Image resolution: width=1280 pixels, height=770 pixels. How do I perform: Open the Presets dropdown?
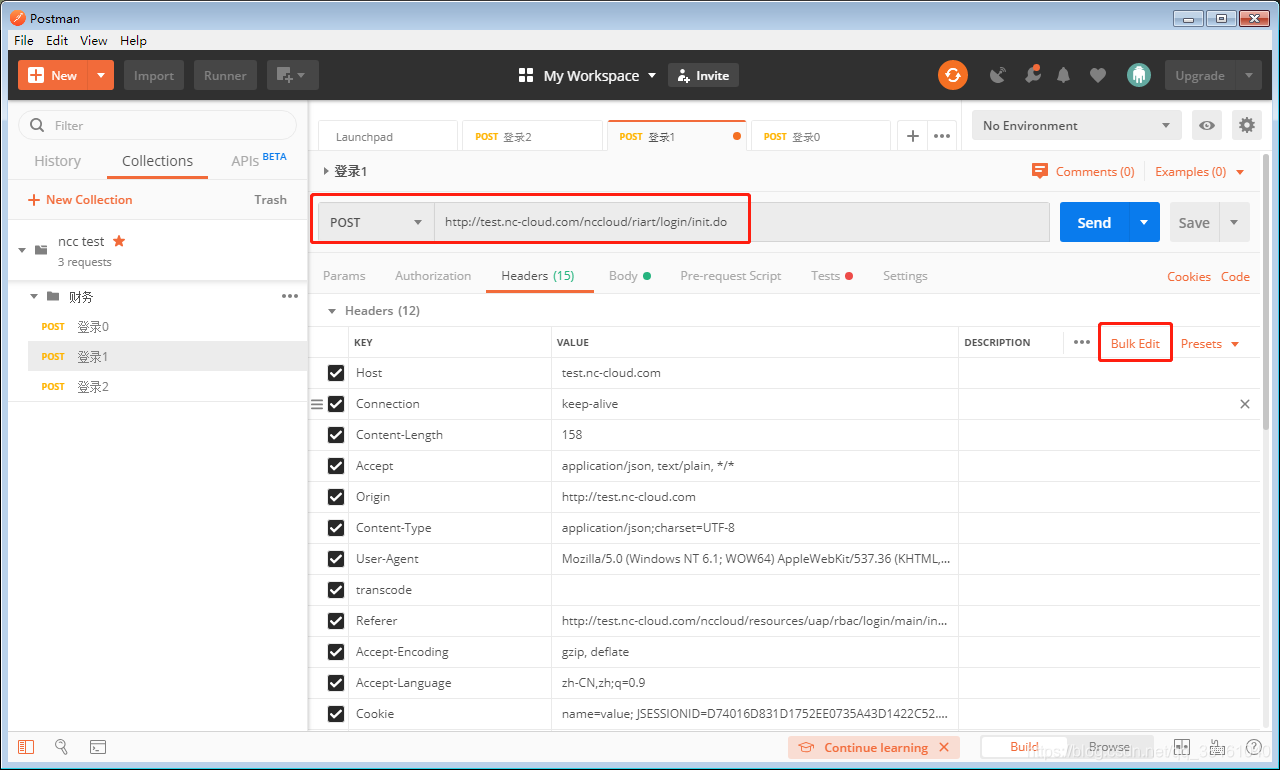(x=1210, y=343)
